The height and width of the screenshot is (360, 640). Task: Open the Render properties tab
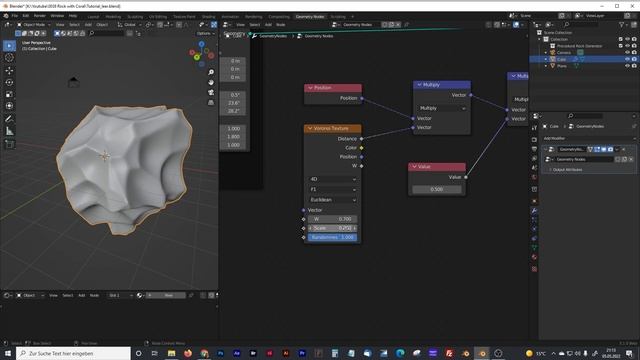[534, 140]
